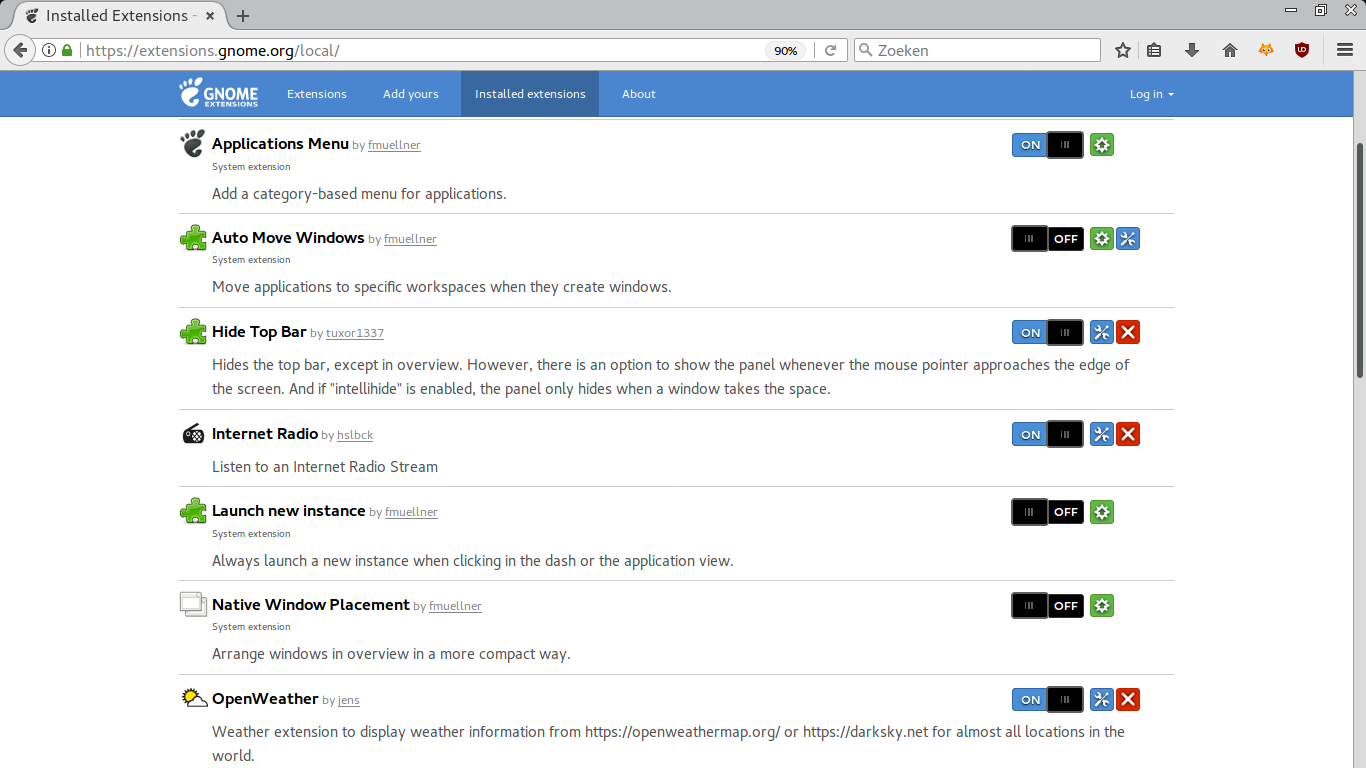The width and height of the screenshot is (1366, 768).
Task: Click the GNOME Extensions logo
Action: [219, 93]
